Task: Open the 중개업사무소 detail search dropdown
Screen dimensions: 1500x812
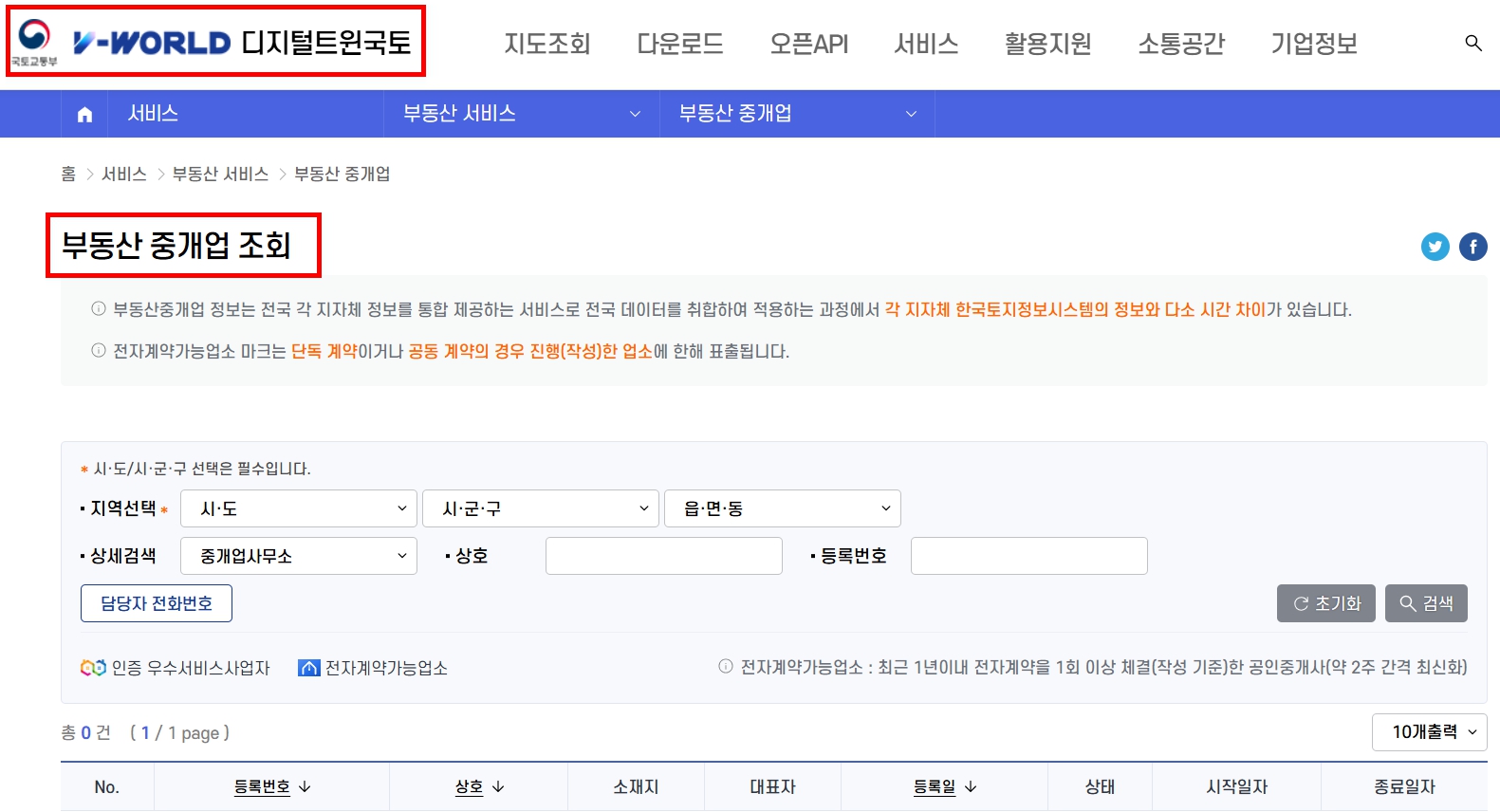Action: pyautogui.click(x=299, y=556)
